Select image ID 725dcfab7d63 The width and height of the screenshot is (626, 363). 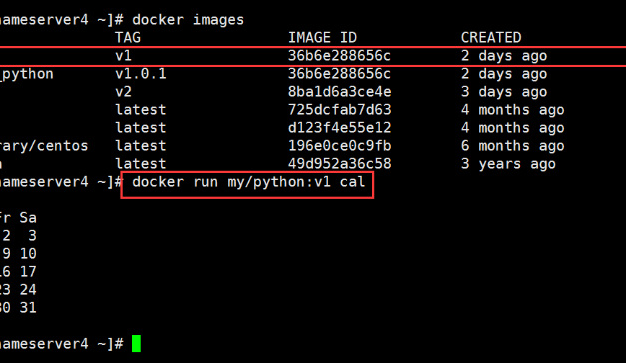pos(339,110)
